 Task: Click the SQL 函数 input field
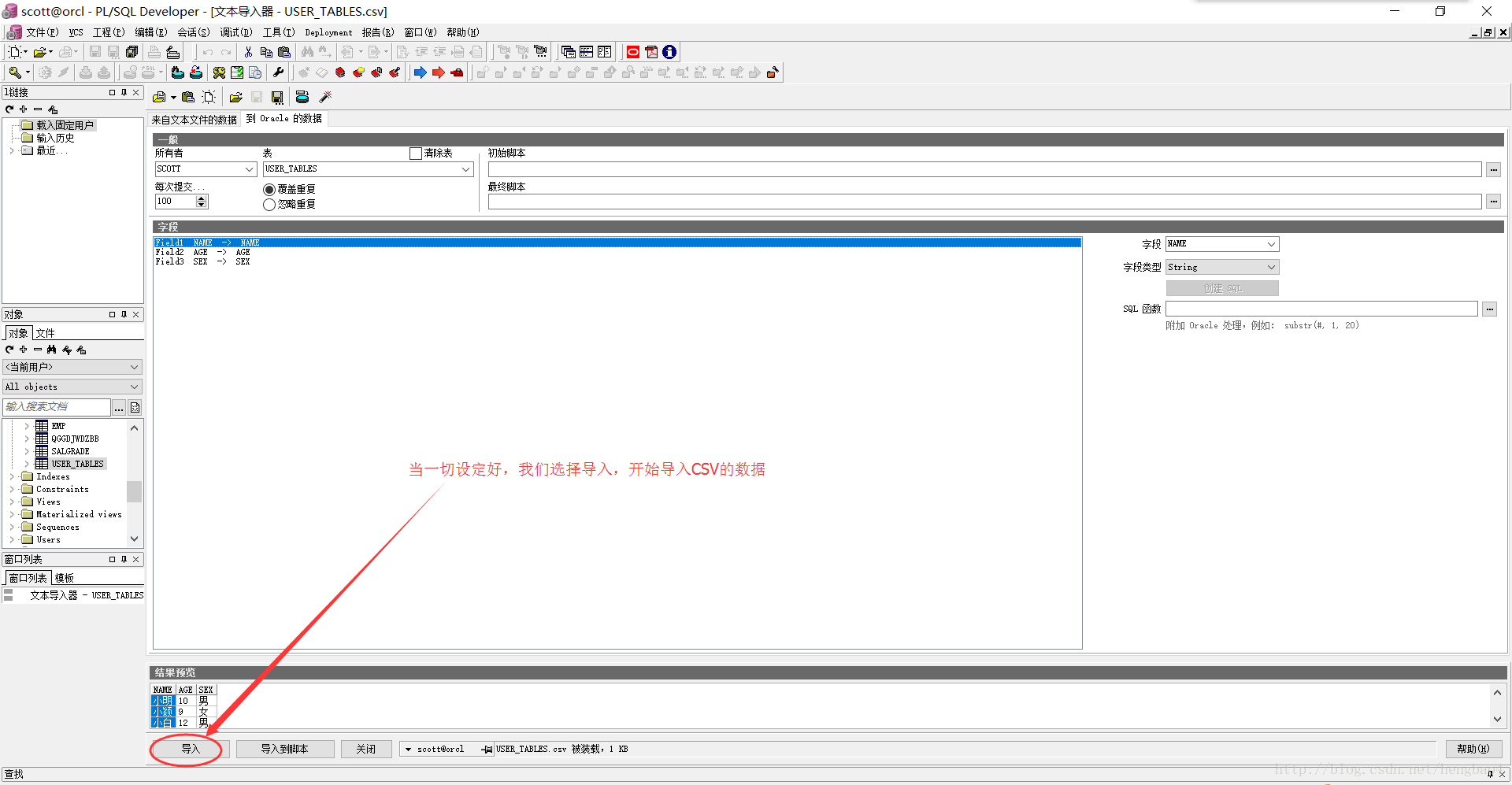click(1321, 309)
